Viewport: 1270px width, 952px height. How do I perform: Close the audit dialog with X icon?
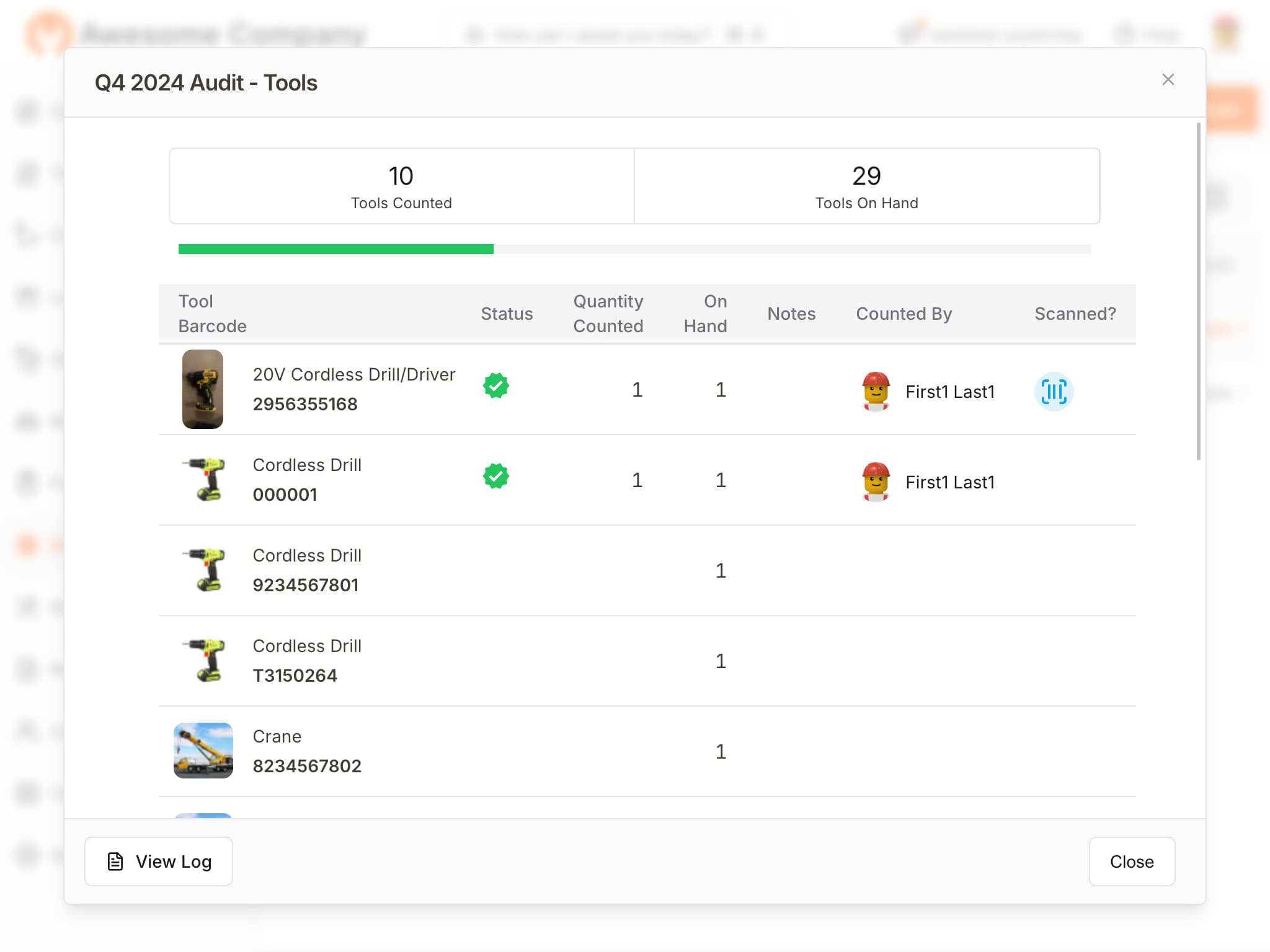1168,79
